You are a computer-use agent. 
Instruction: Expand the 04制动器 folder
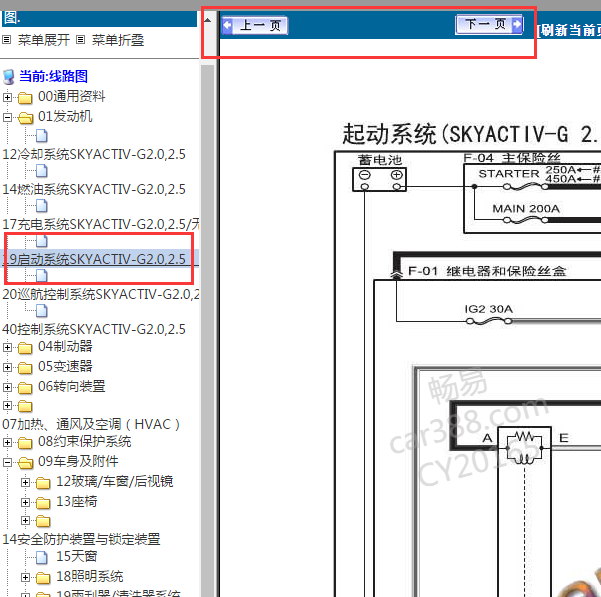(x=7, y=348)
